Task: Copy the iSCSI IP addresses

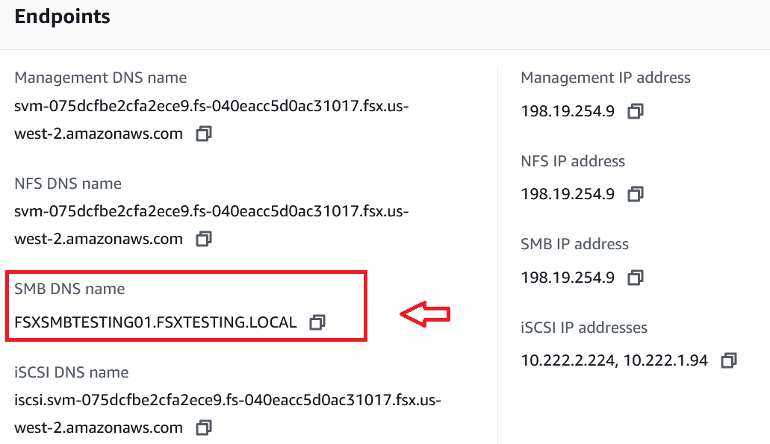Action: [x=729, y=360]
